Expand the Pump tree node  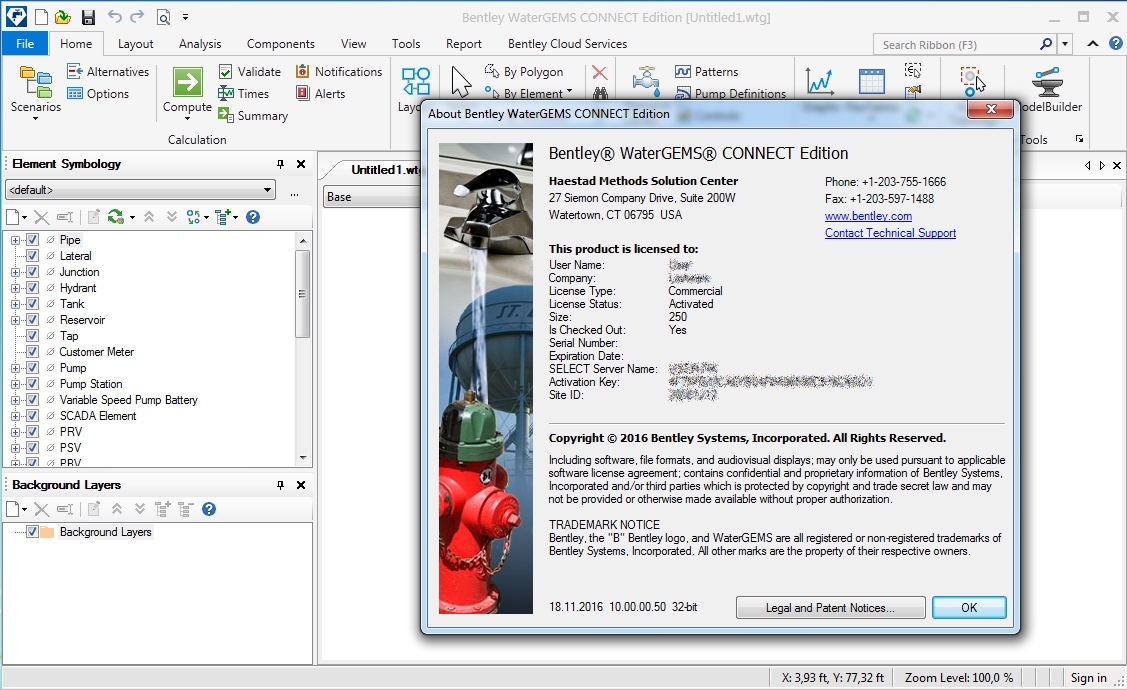click(15, 368)
